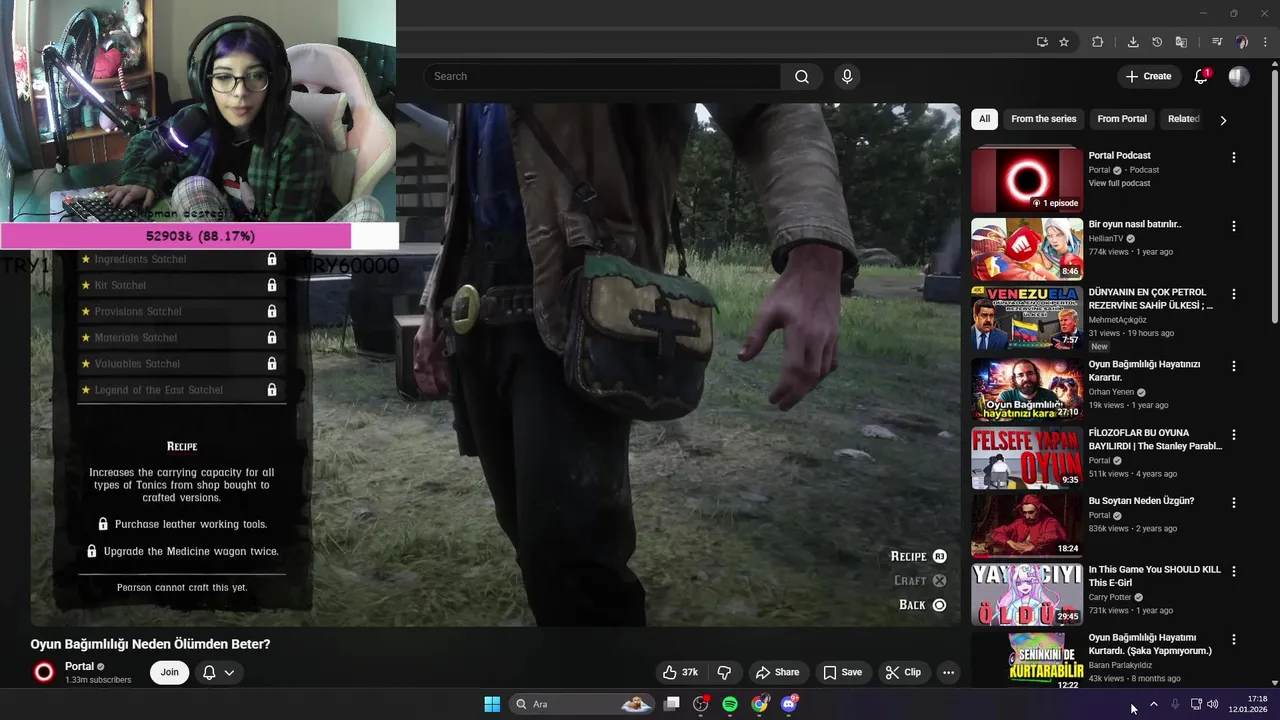
Task: Open YouTube account avatar menu
Action: click(1239, 77)
